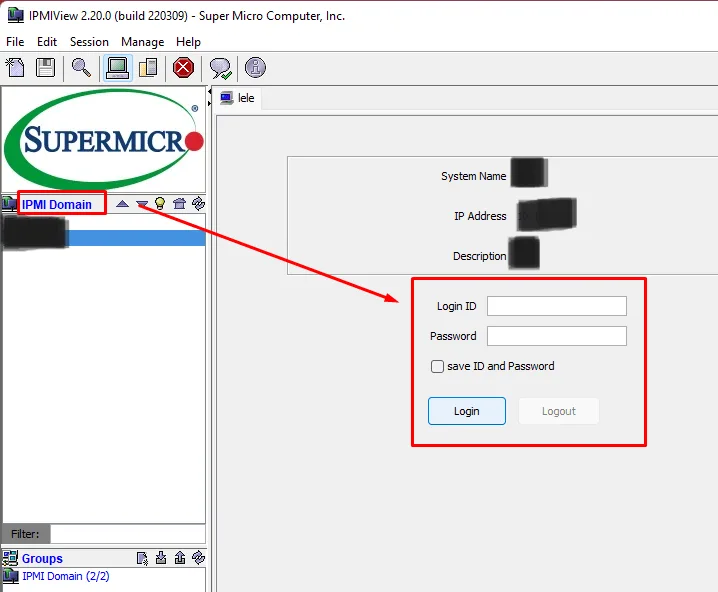This screenshot has width=718, height=592.
Task: Click the monitor toolbar icon
Action: 117,68
